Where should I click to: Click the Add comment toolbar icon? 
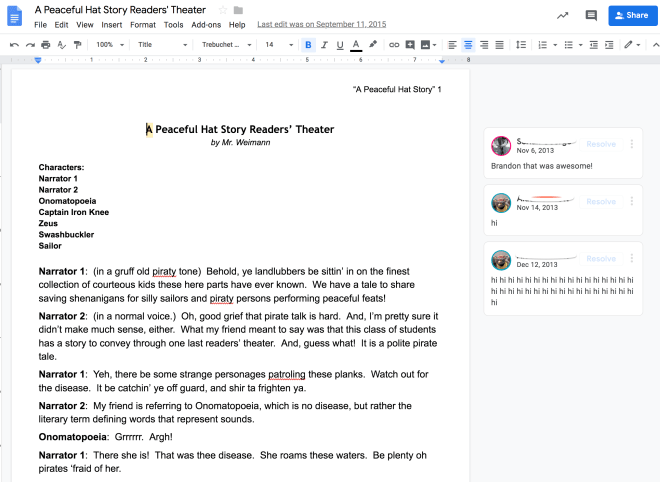point(410,45)
